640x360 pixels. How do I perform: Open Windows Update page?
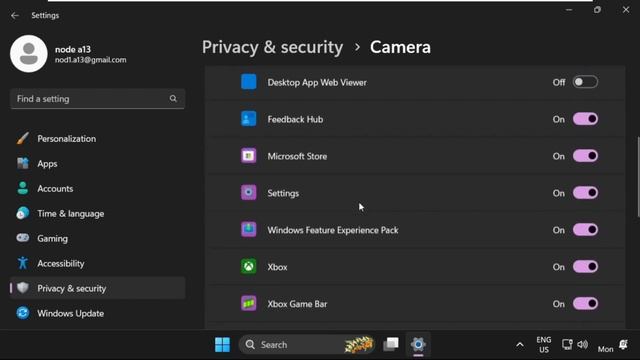coord(98,313)
